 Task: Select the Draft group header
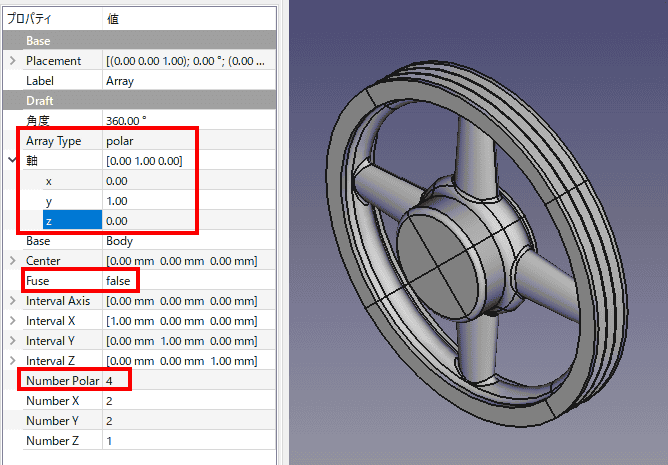(x=140, y=101)
